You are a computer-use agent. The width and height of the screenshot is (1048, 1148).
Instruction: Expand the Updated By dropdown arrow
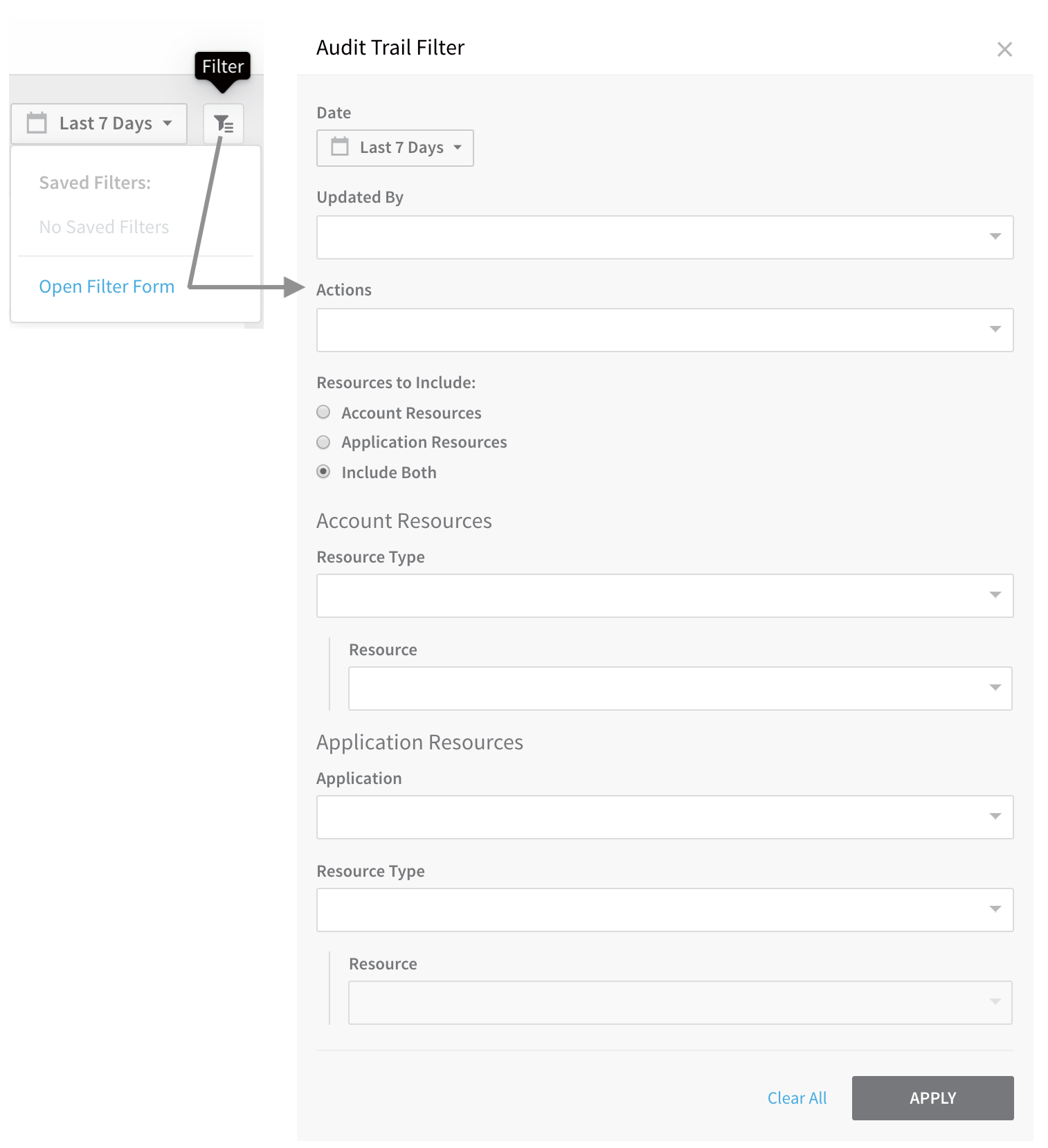pos(995,237)
